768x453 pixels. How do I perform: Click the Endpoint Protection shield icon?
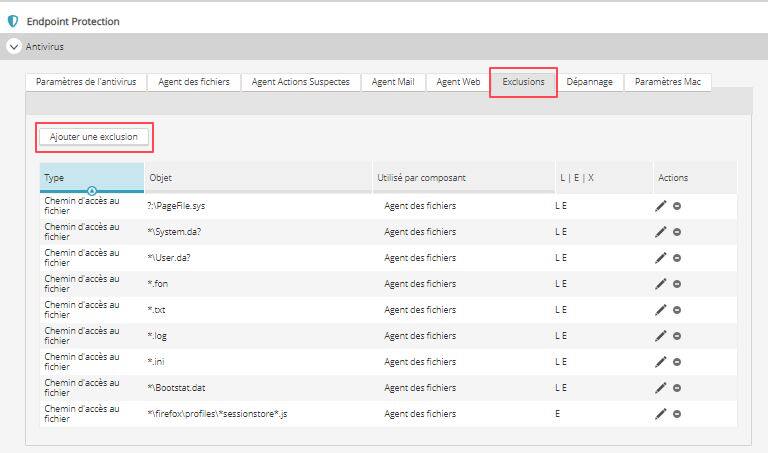(x=12, y=21)
